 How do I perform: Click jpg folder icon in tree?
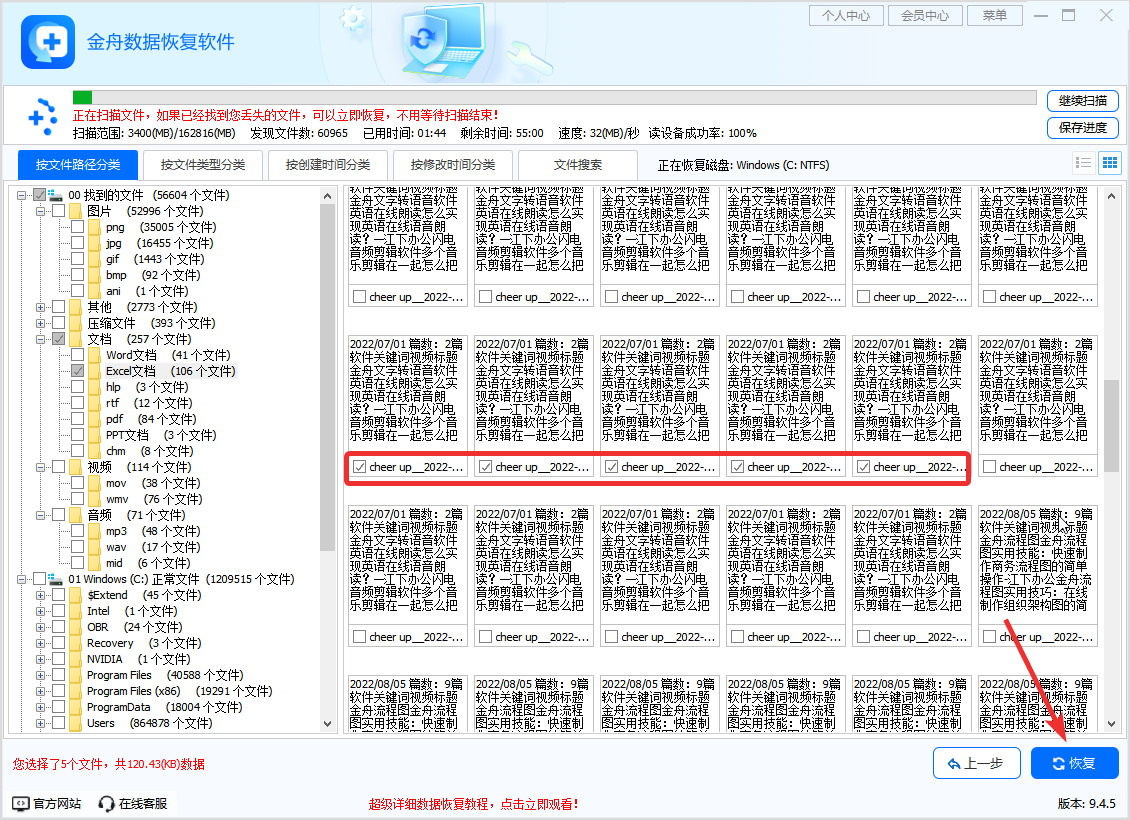pyautogui.click(x=94, y=243)
